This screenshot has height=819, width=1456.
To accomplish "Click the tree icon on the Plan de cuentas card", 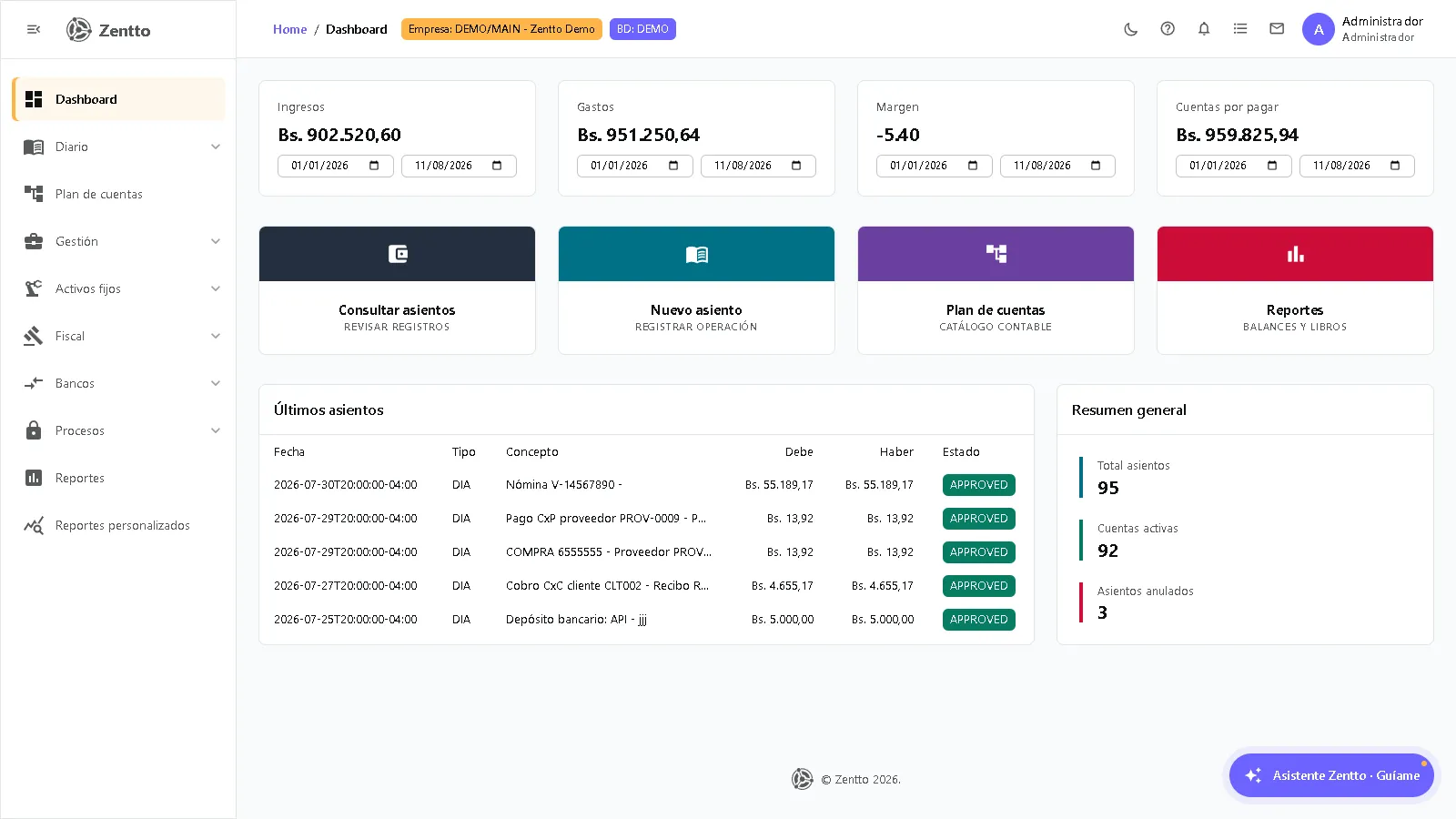I will [996, 254].
